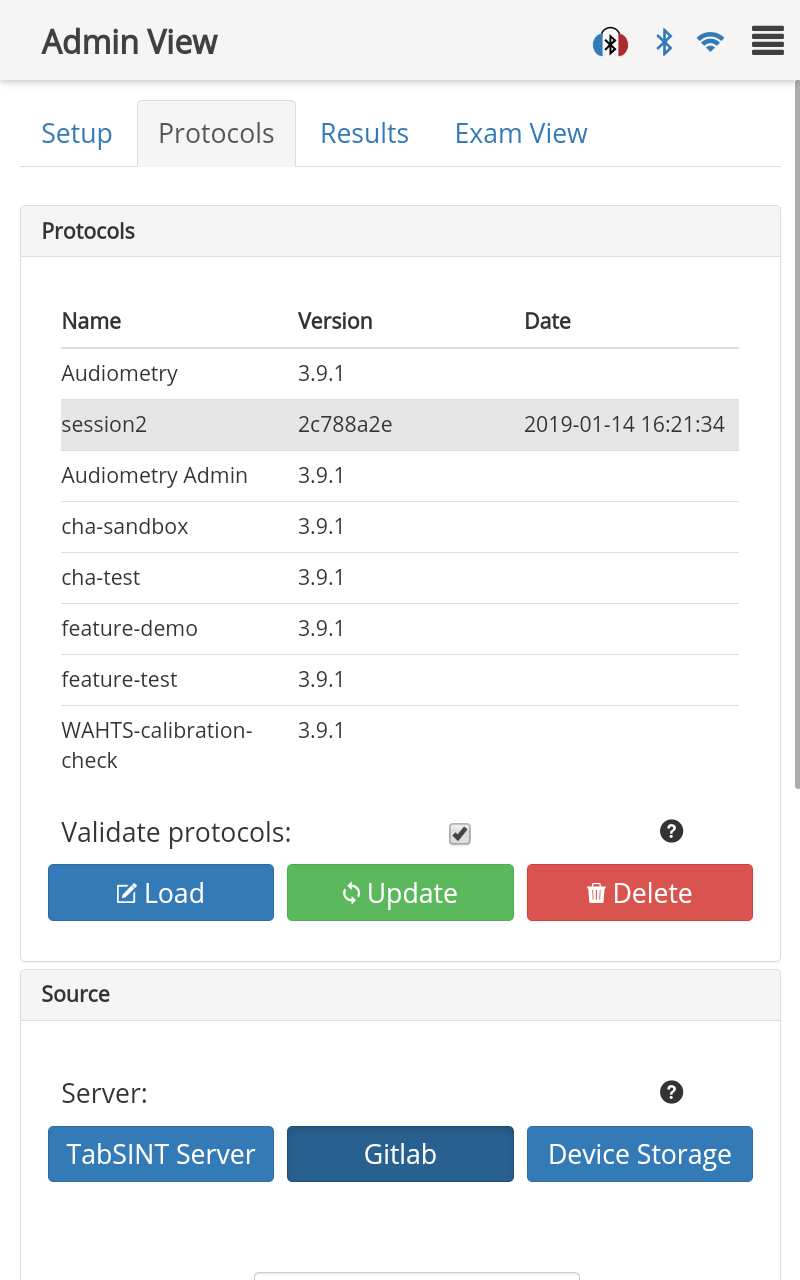Click the green Update button
The image size is (800, 1280).
click(x=400, y=892)
